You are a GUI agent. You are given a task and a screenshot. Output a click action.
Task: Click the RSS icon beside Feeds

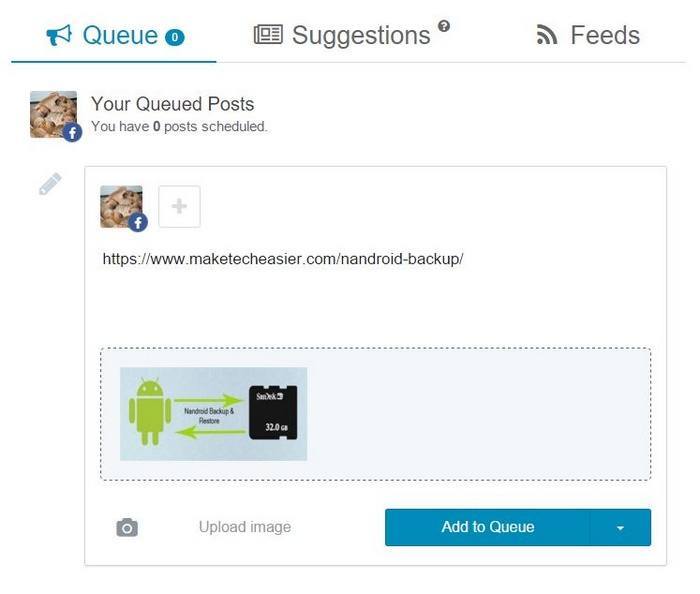click(547, 36)
